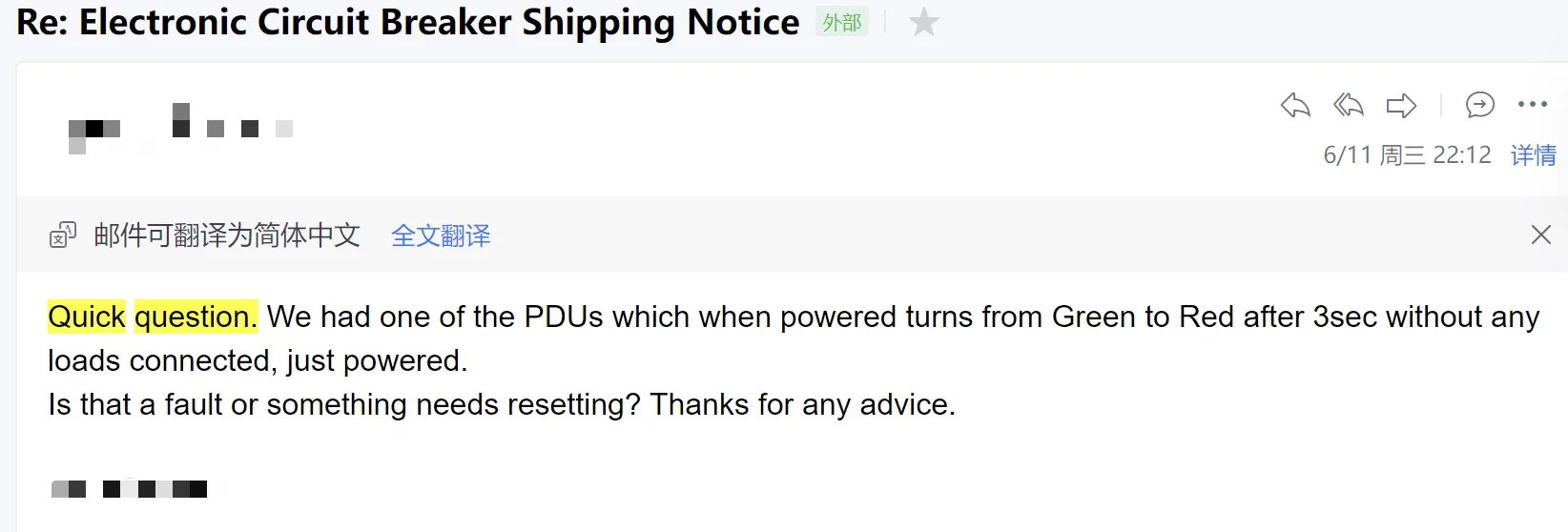The image size is (1568, 532).
Task: Forward this email using the right-arrow icon
Action: coord(1400,105)
